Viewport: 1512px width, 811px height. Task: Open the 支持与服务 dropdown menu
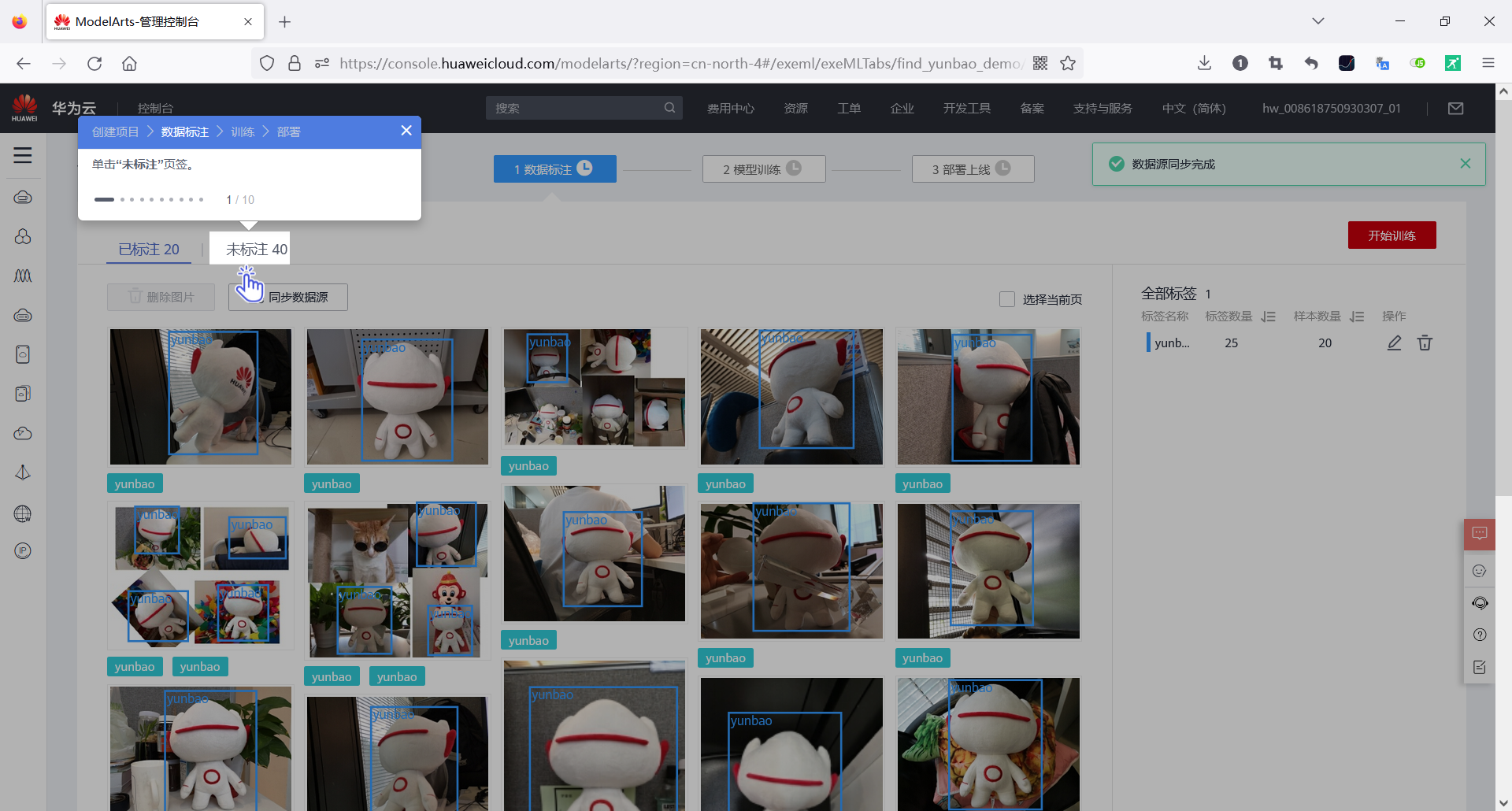click(1102, 108)
